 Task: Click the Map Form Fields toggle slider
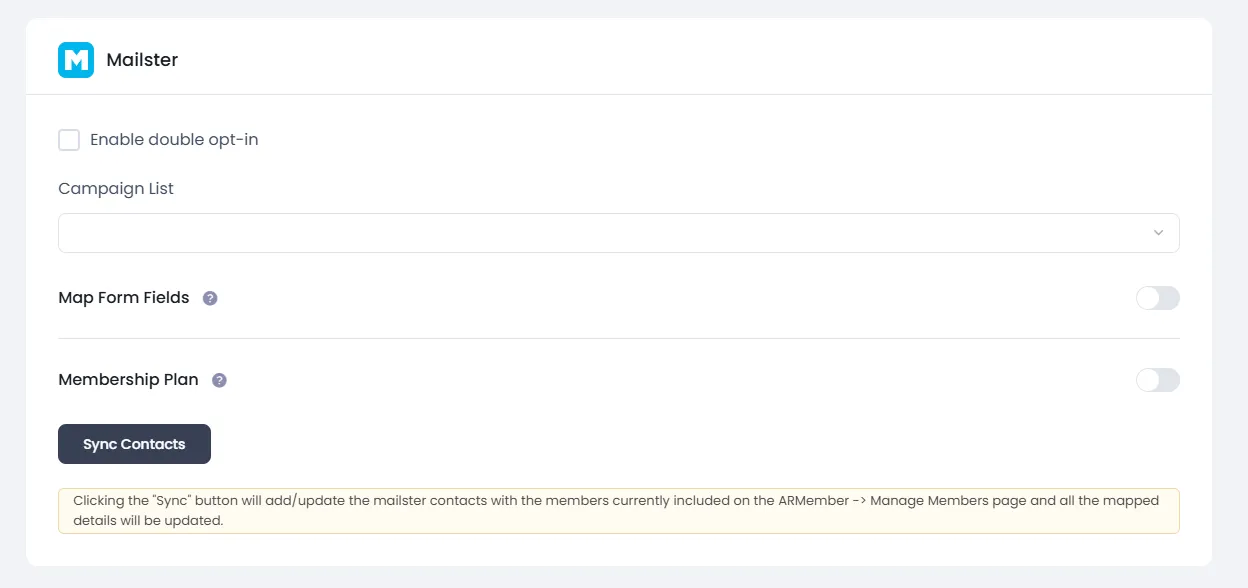(x=1157, y=297)
